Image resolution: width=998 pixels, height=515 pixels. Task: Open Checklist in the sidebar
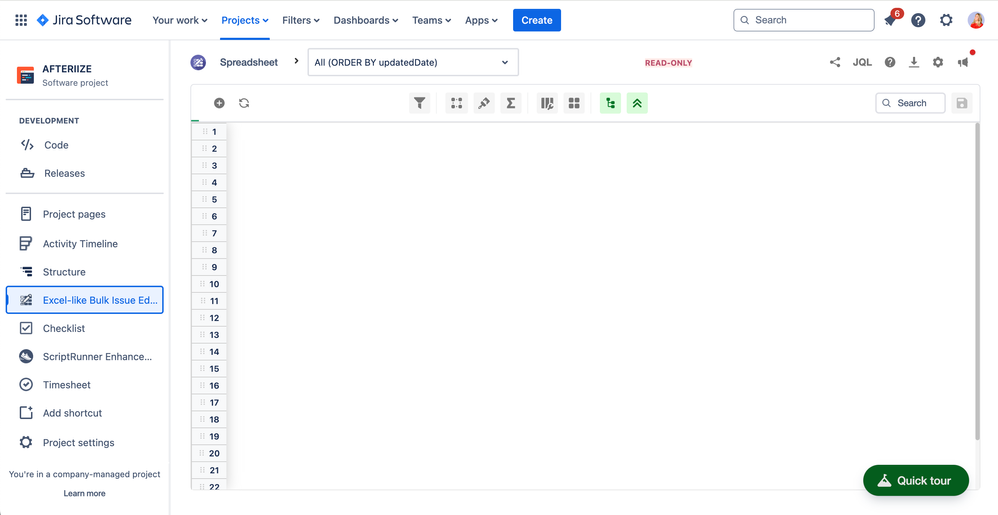[85, 328]
